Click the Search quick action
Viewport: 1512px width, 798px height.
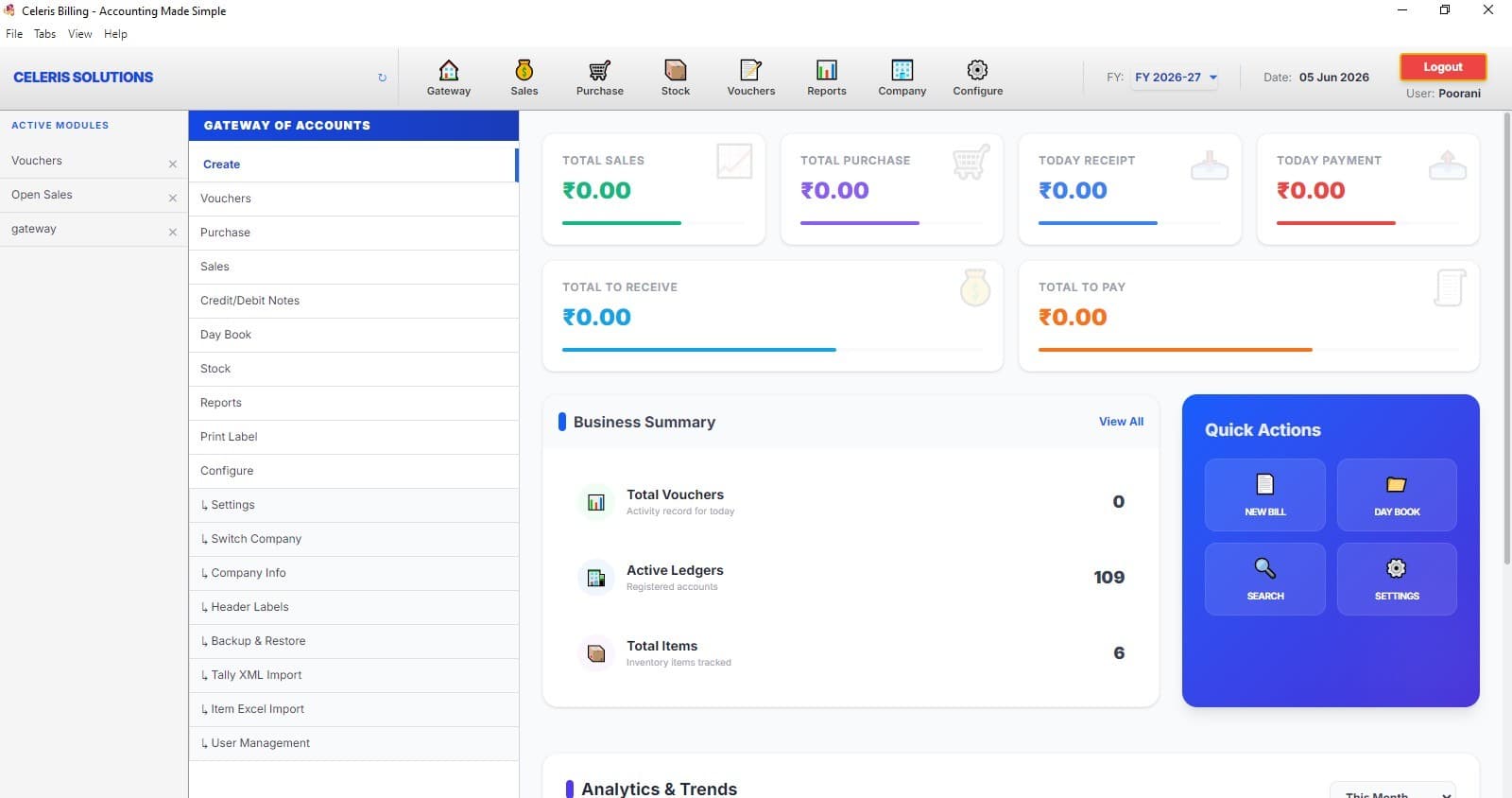pos(1264,579)
